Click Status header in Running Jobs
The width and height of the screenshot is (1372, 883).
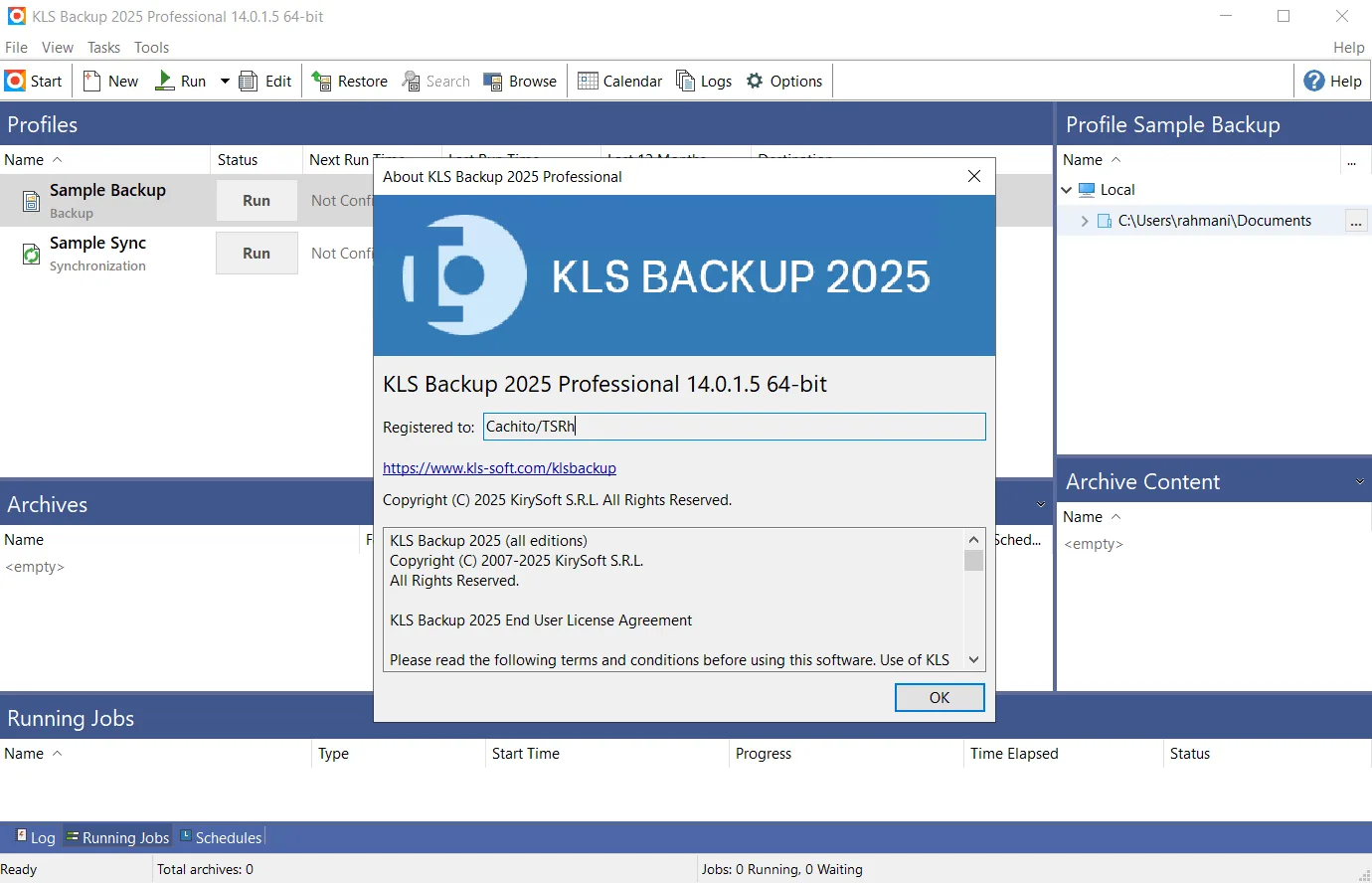tap(1268, 753)
